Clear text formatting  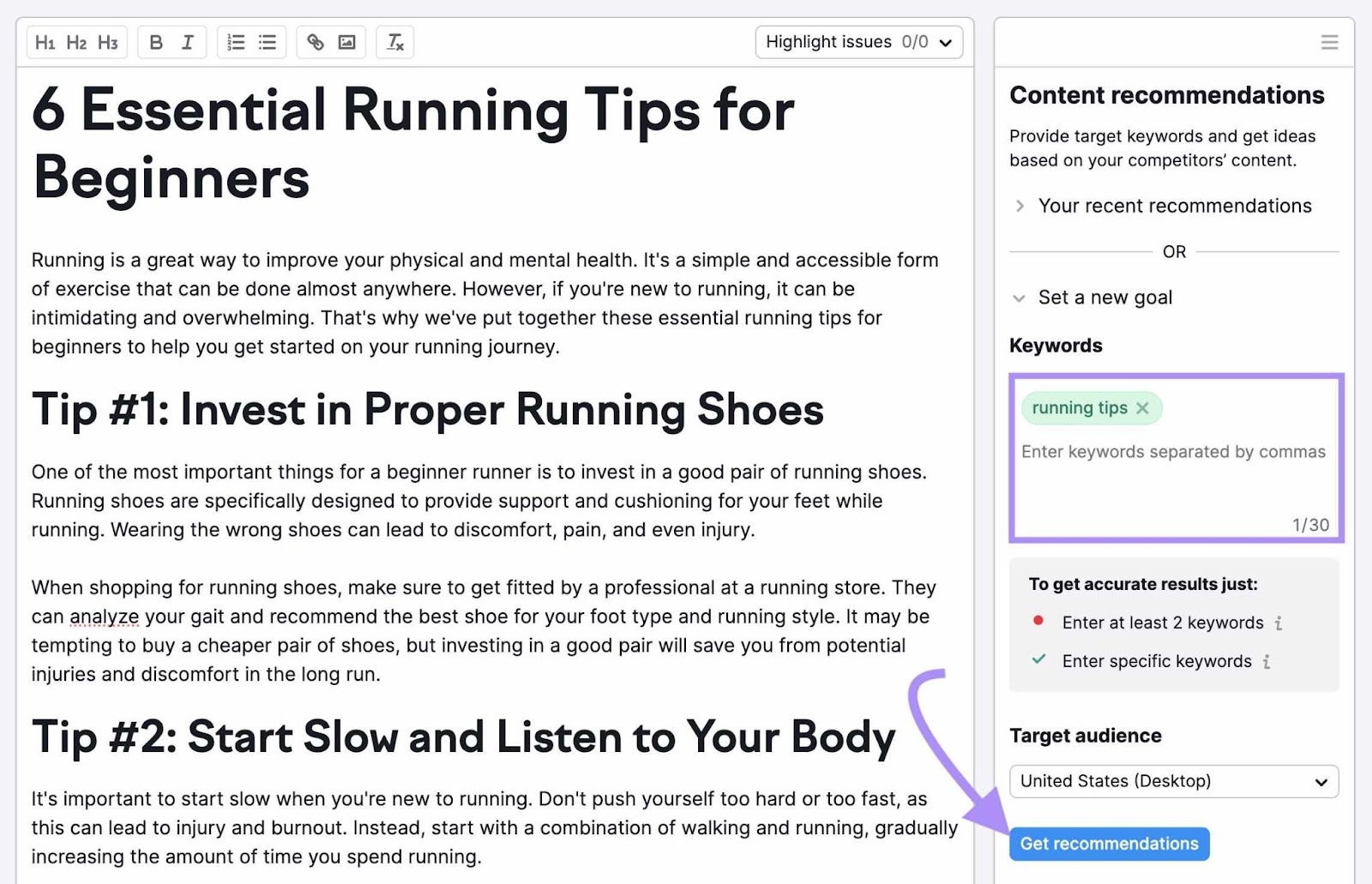pos(395,41)
